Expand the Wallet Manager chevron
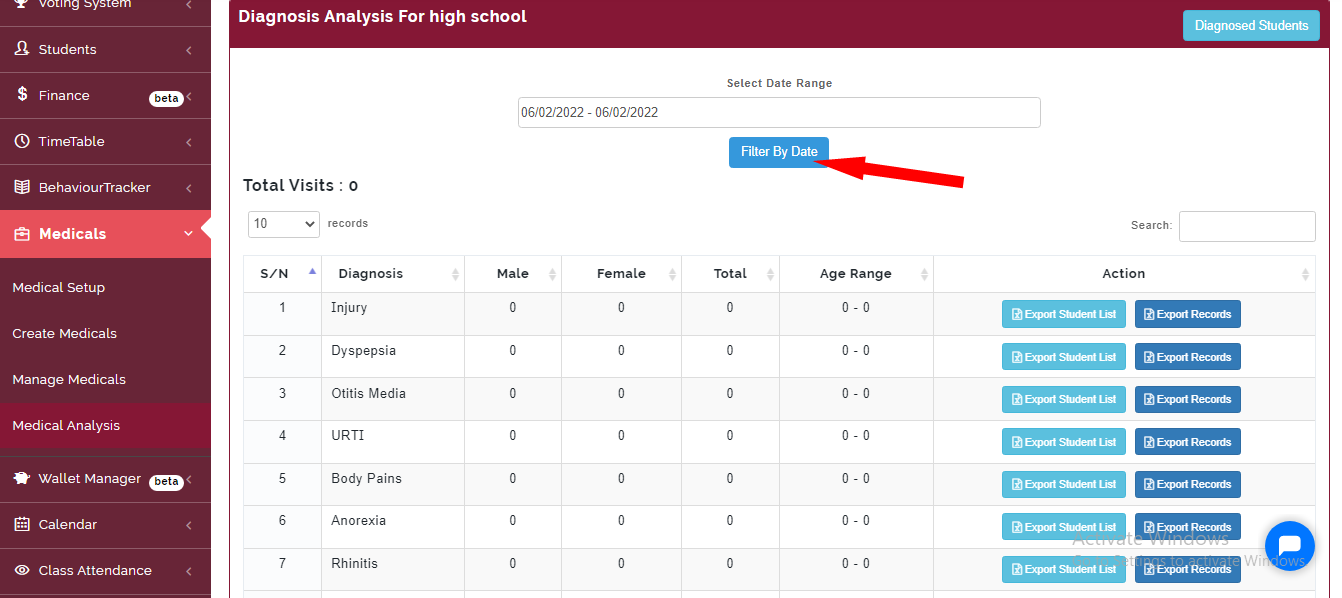Viewport: 1342px width, 598px height. (x=189, y=481)
